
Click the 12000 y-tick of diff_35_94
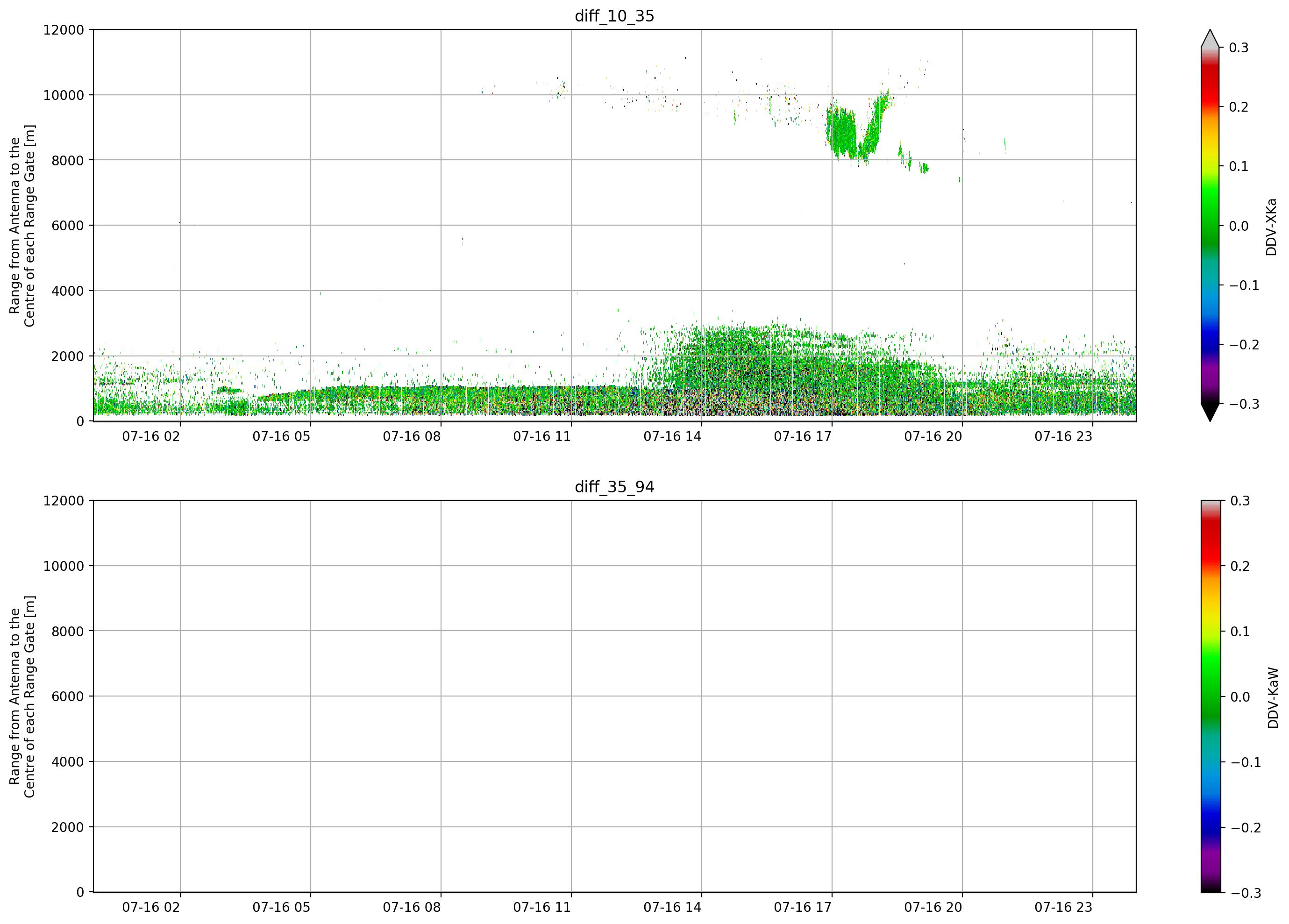pyautogui.click(x=64, y=501)
